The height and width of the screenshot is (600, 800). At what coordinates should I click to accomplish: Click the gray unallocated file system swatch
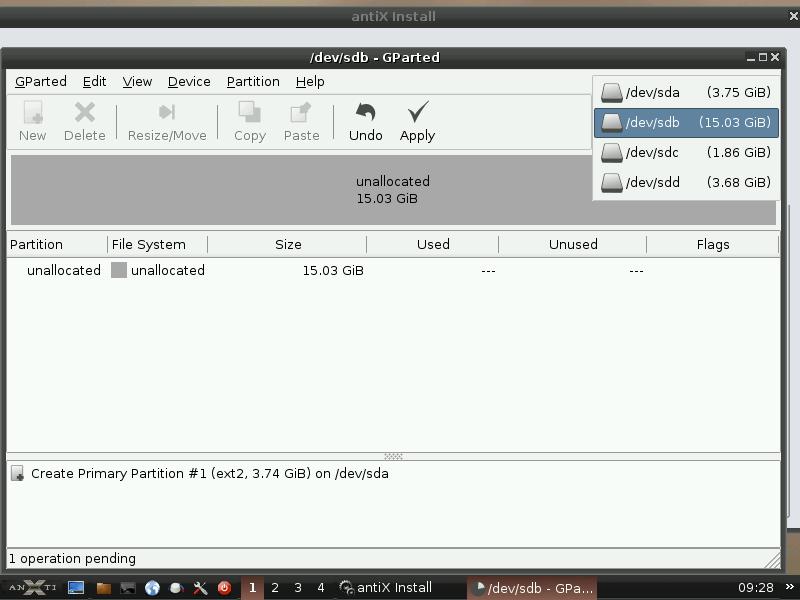click(x=119, y=270)
